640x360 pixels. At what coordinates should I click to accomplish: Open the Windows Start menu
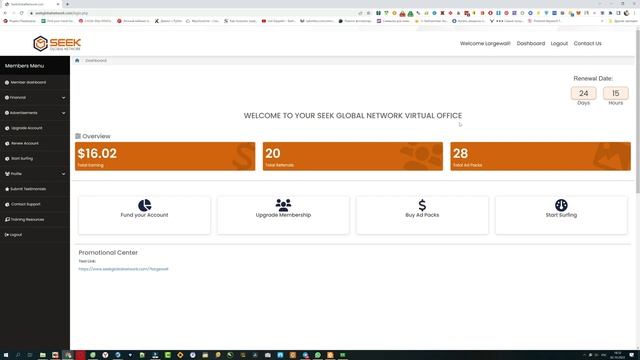pyautogui.click(x=6, y=355)
